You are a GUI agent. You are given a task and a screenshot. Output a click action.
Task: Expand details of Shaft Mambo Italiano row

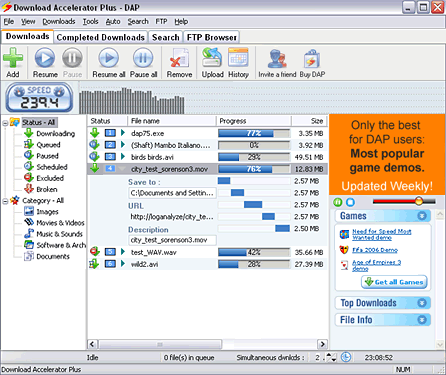click(123, 145)
